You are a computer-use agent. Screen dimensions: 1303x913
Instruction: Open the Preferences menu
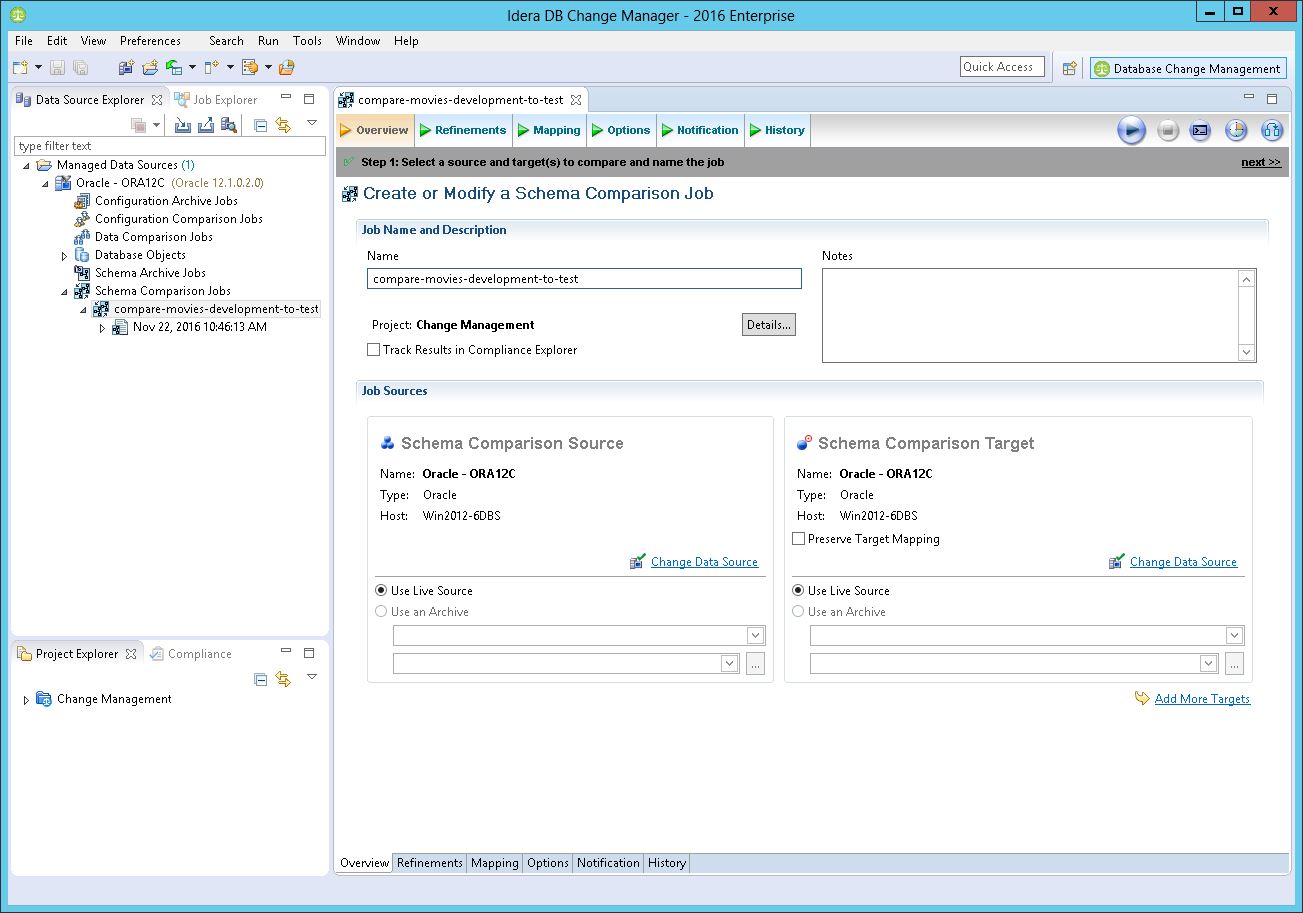point(150,41)
